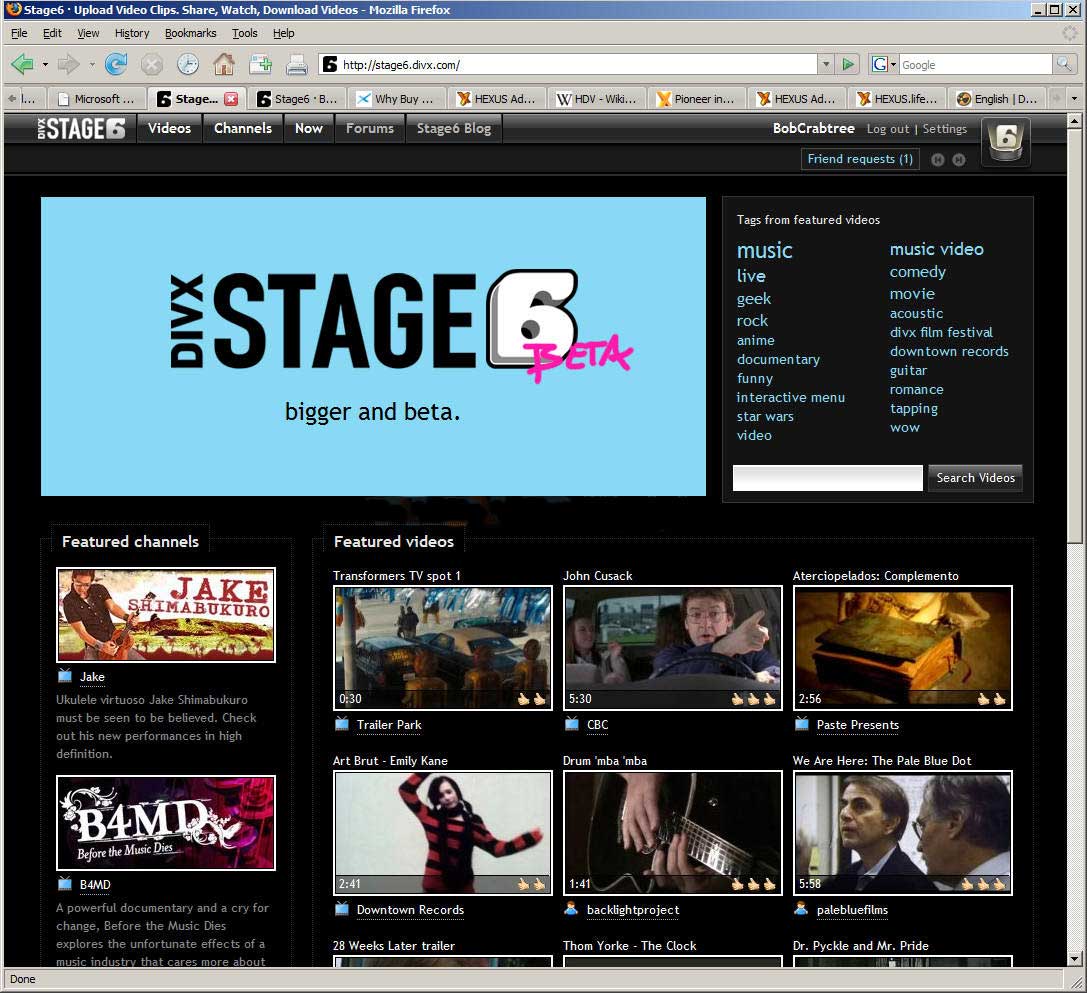Click the channel icon next to Jake
Image resolution: width=1087 pixels, height=993 pixels.
coord(64,675)
